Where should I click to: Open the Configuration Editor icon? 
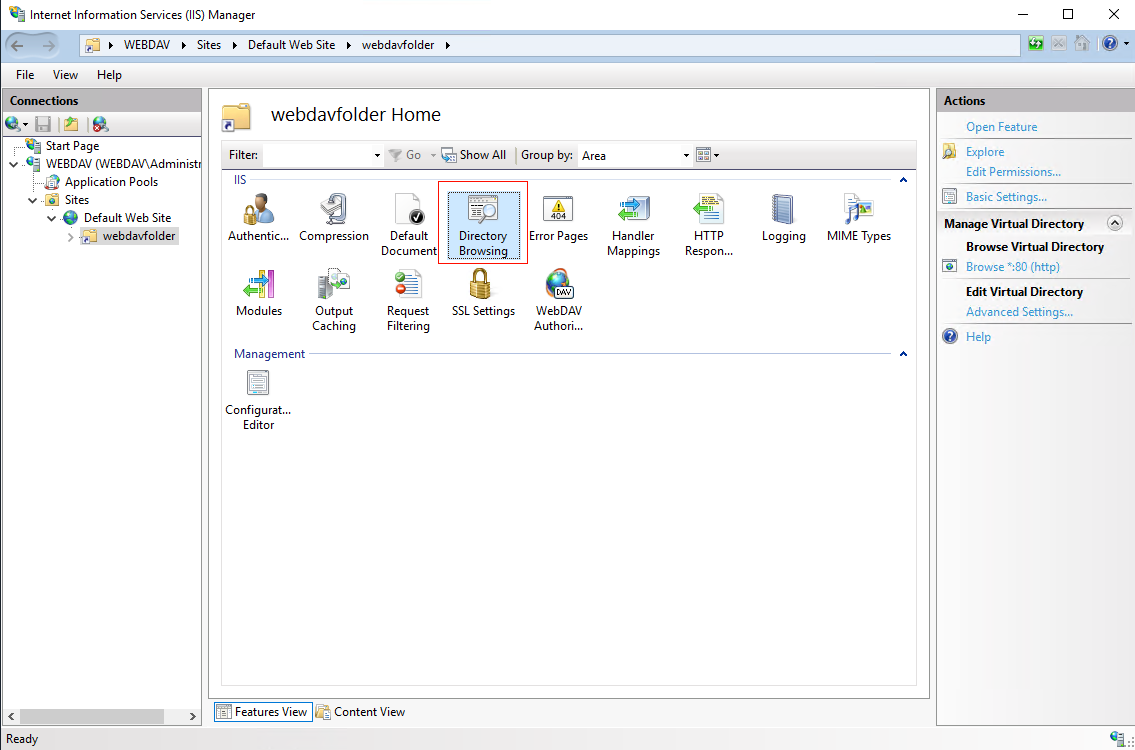tap(258, 400)
